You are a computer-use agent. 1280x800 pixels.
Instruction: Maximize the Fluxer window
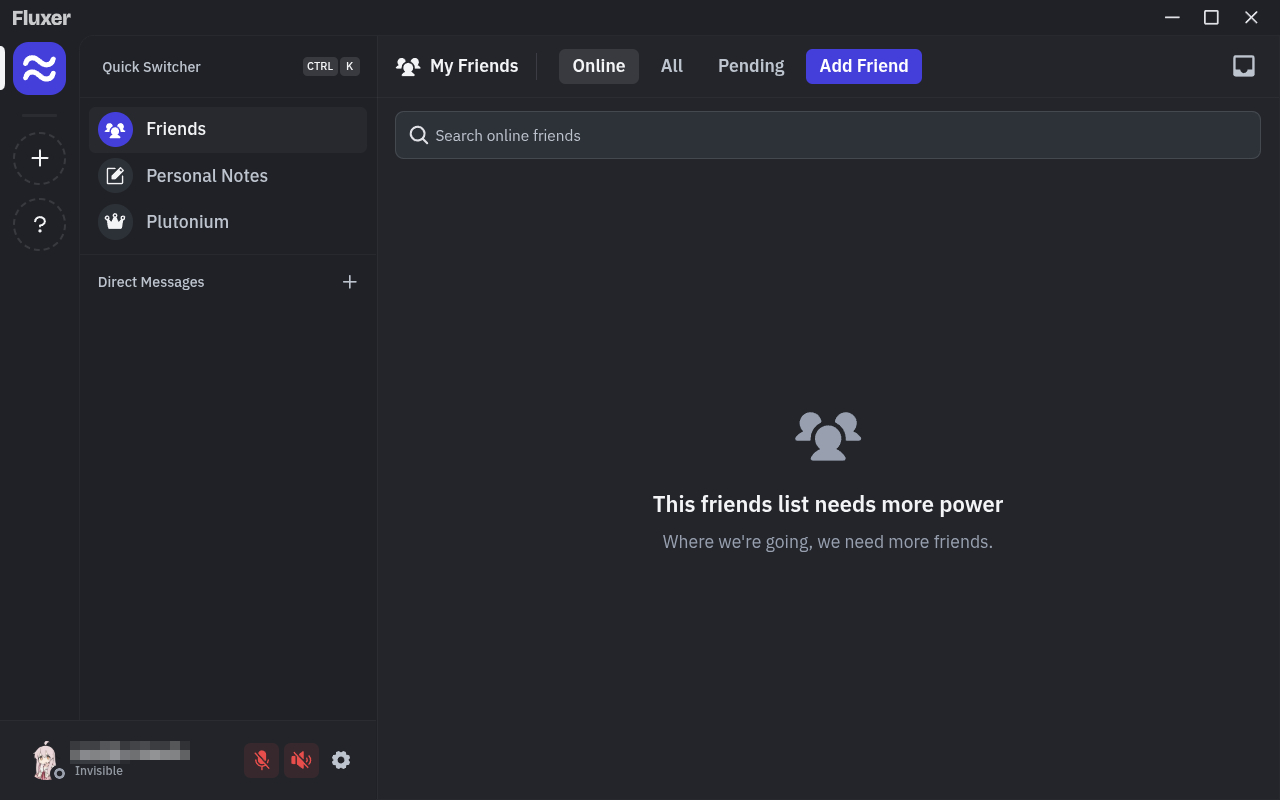(x=1211, y=17)
